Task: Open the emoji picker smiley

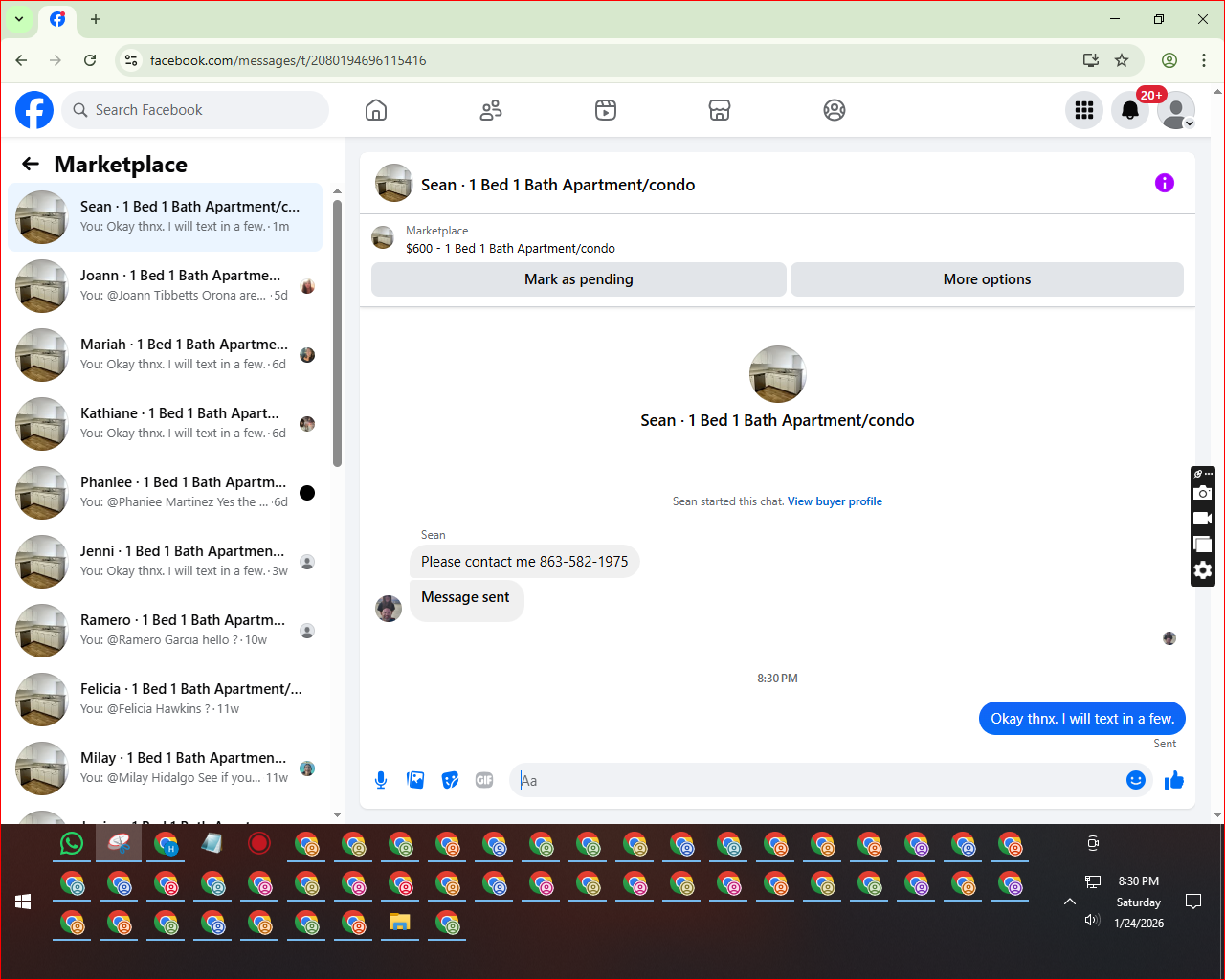Action: point(1136,780)
